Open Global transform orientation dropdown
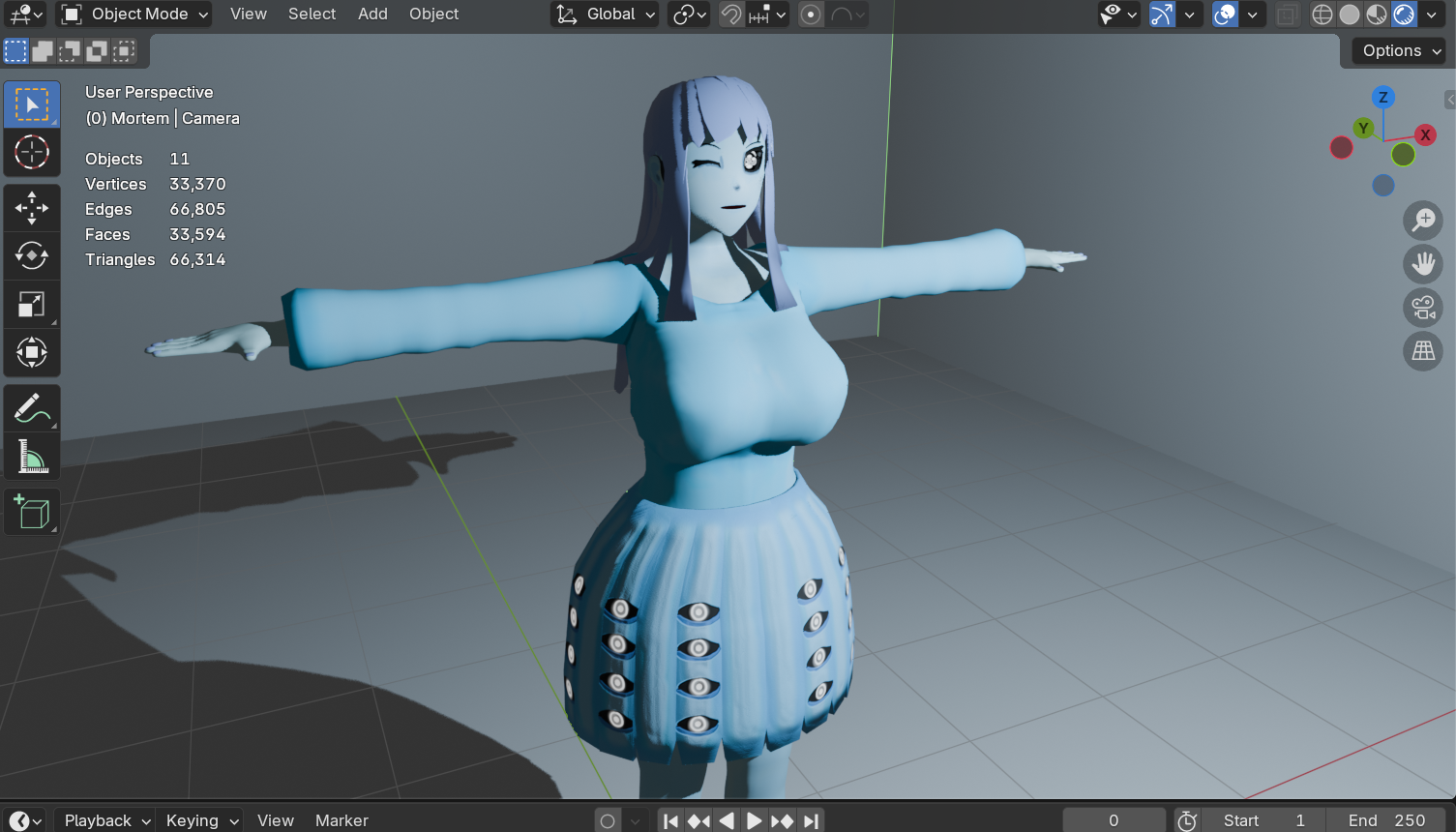Viewport: 1456px width, 832px height. (x=605, y=15)
